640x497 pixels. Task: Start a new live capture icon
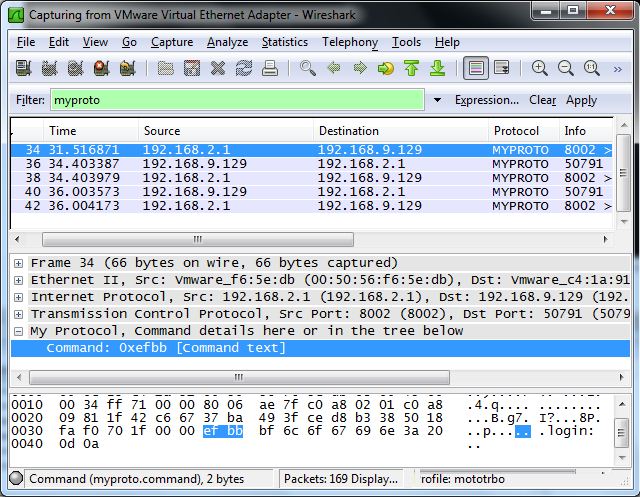click(x=76, y=68)
